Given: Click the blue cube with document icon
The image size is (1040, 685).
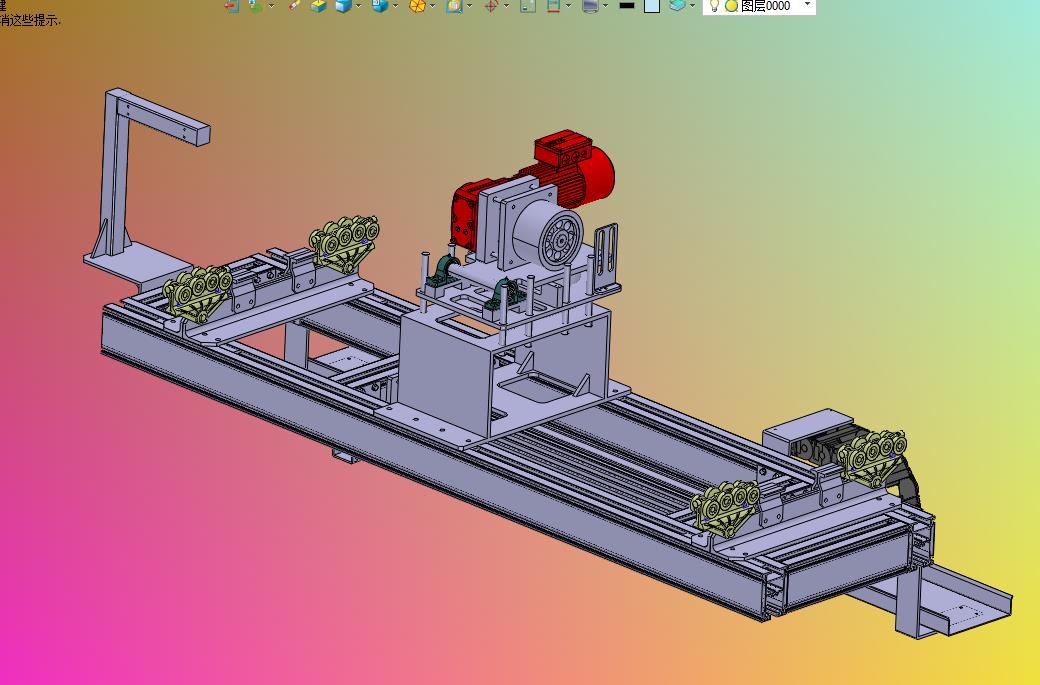Looking at the screenshot, I should pos(379,5).
